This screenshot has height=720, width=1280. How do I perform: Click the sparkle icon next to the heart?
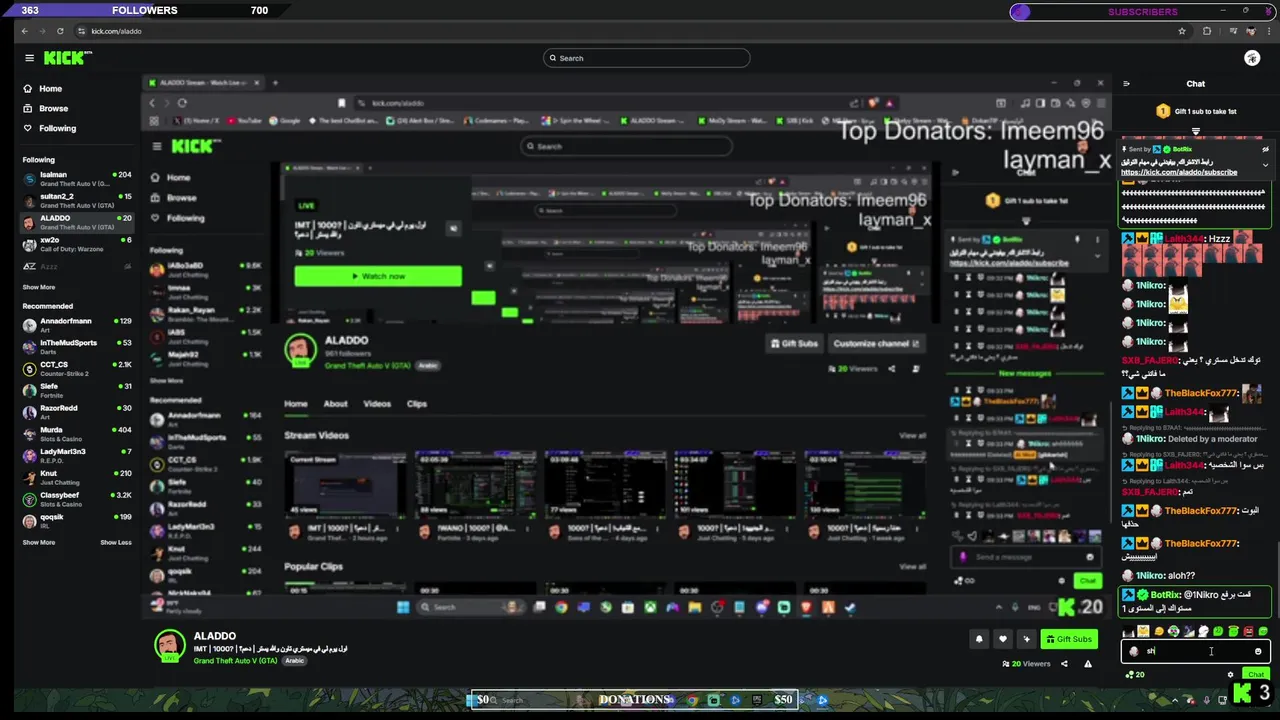coord(1026,639)
